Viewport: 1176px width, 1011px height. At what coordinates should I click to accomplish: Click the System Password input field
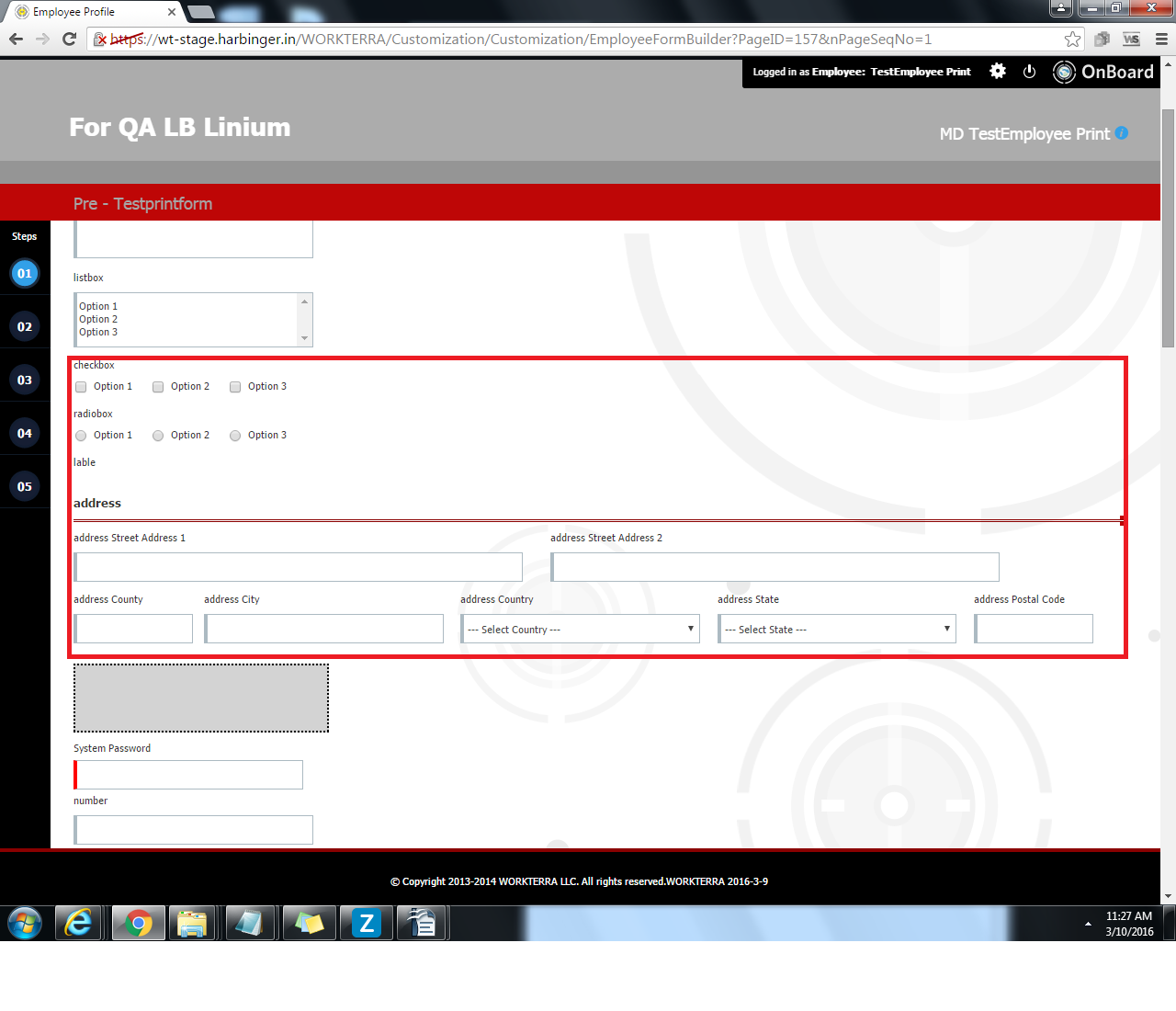[189, 775]
